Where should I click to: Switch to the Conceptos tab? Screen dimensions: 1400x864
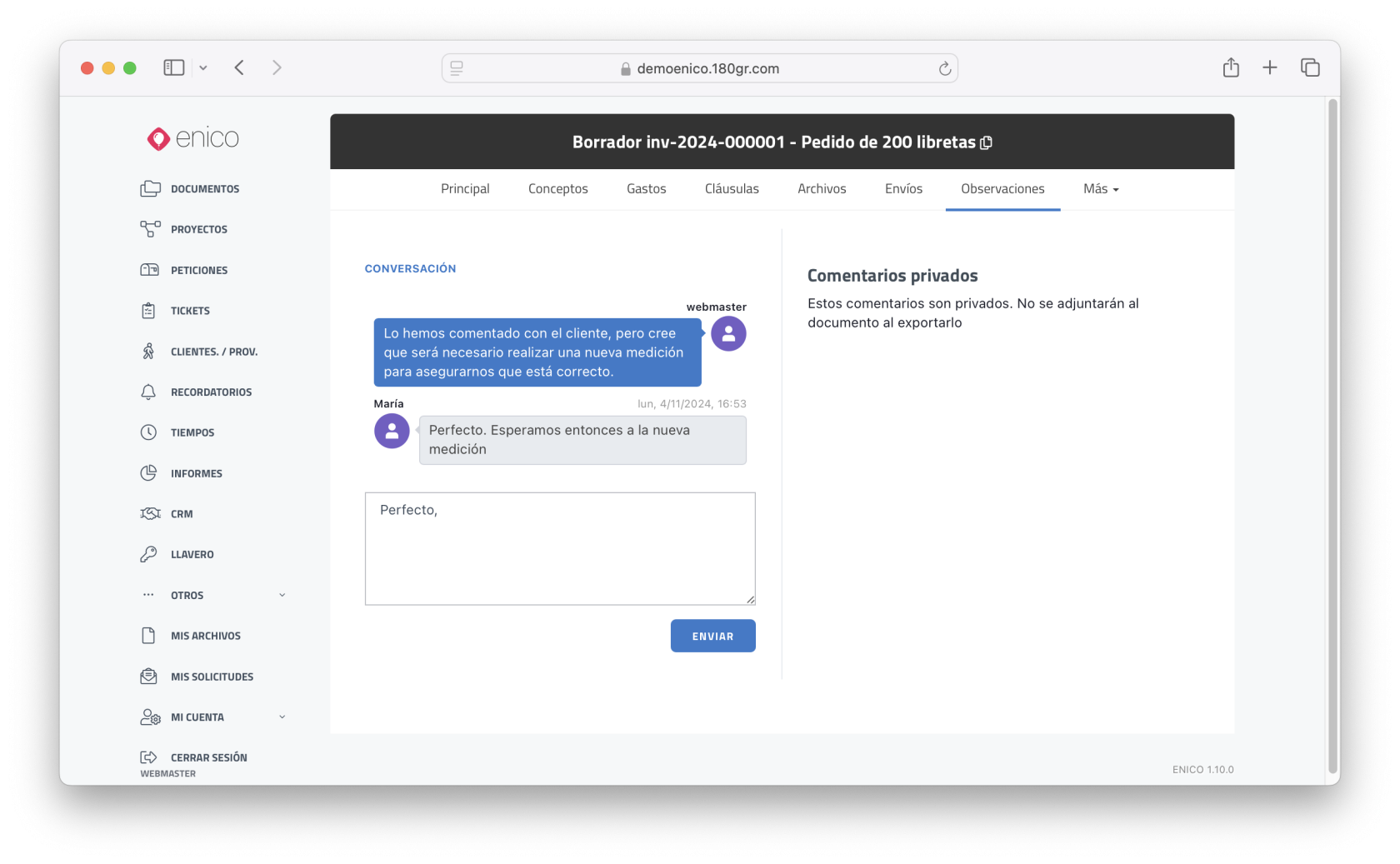(x=557, y=189)
